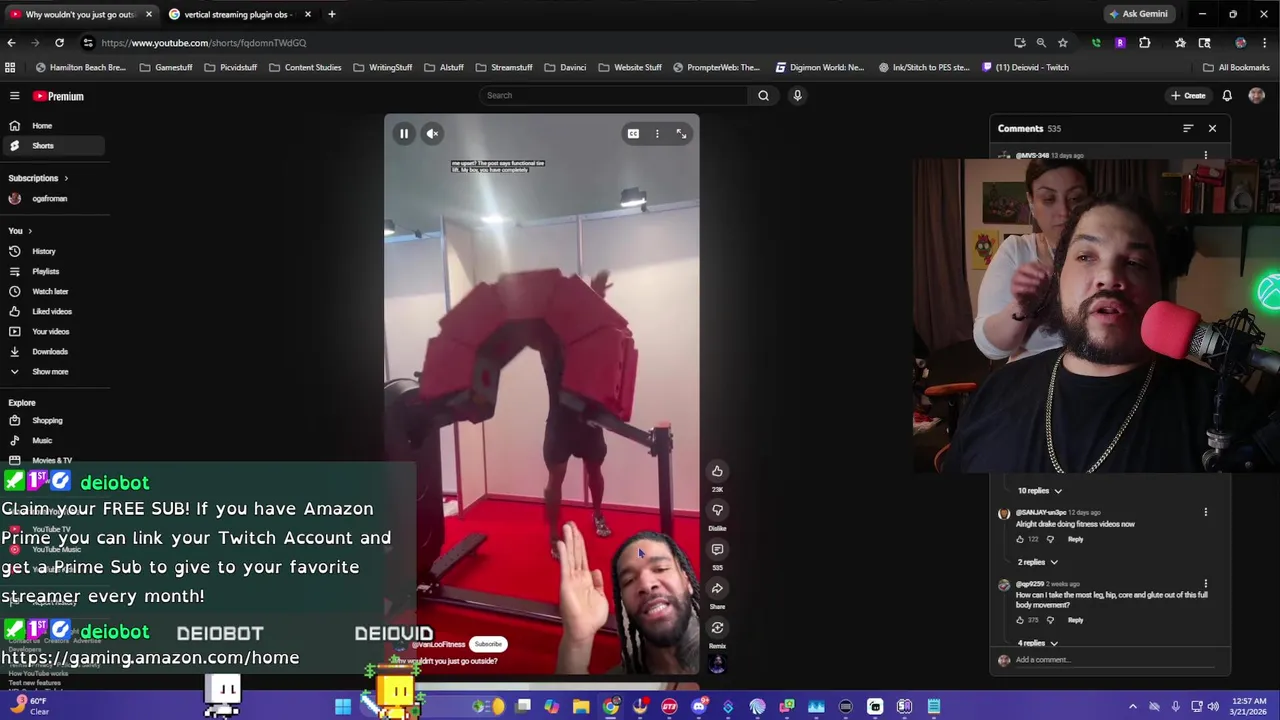Focus the YouTube Search field

pyautogui.click(x=614, y=95)
